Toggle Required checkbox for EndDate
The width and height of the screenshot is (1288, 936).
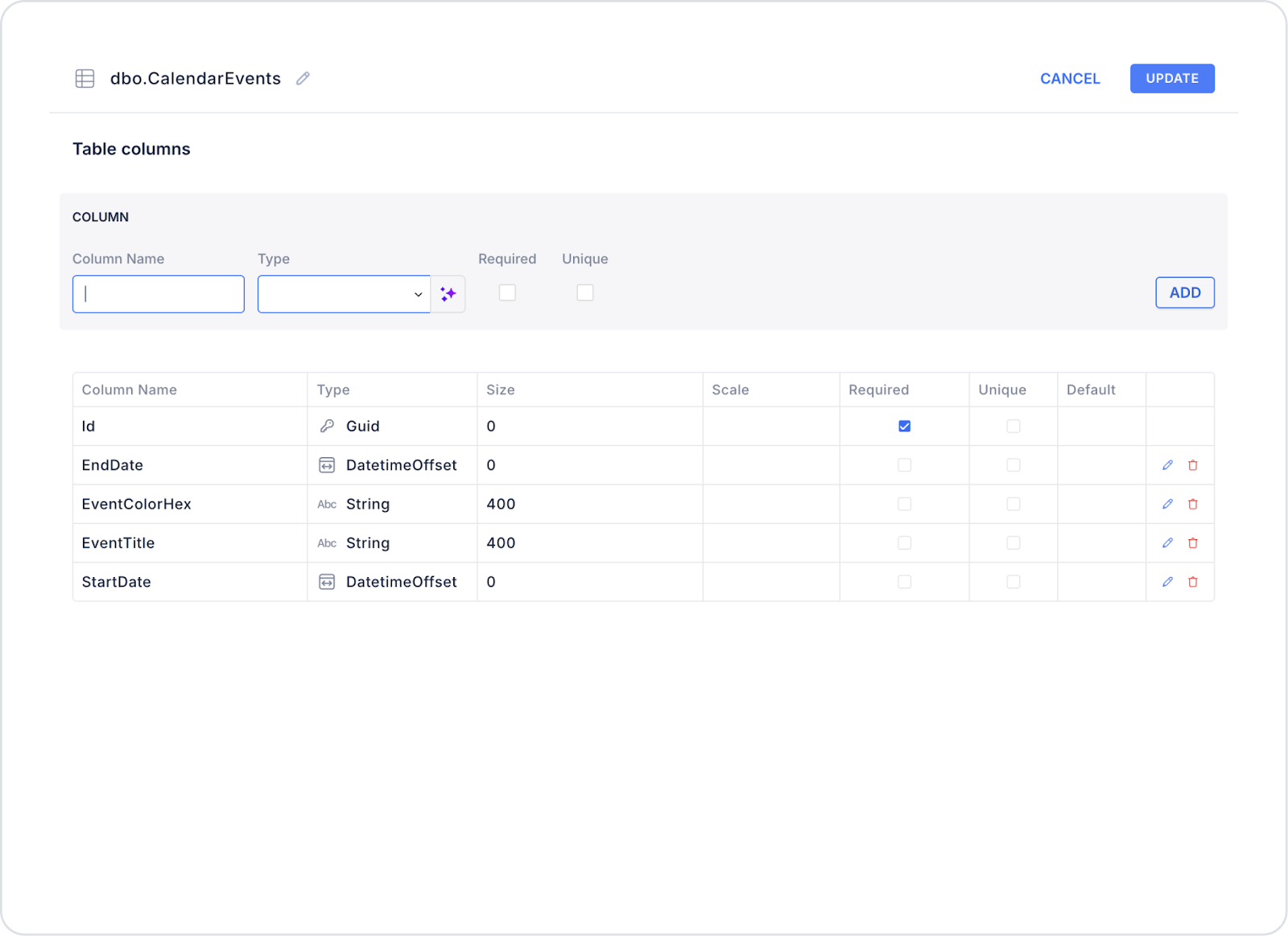905,465
